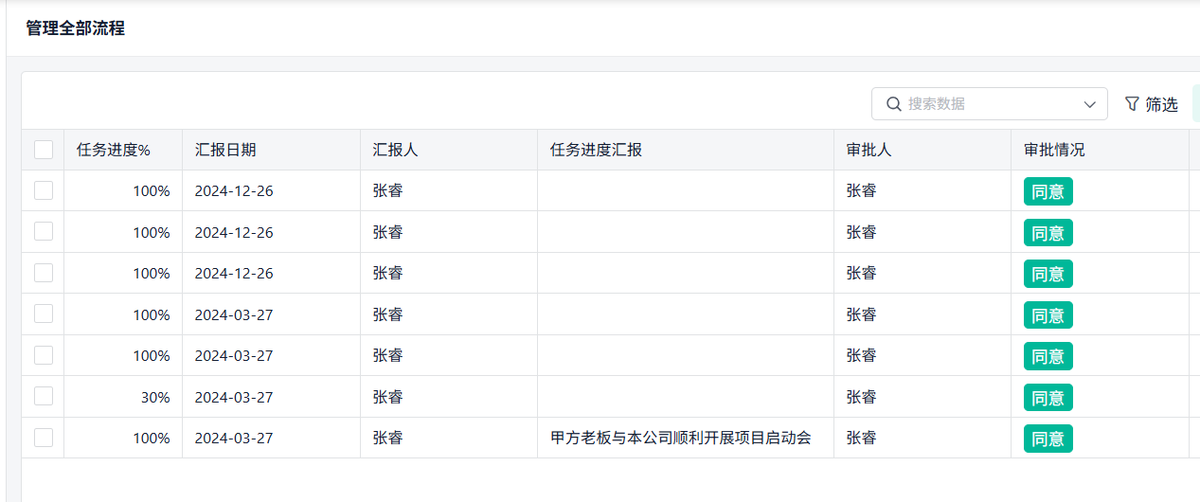Tick the last row's checkbox
The image size is (1200, 502).
pos(43,438)
